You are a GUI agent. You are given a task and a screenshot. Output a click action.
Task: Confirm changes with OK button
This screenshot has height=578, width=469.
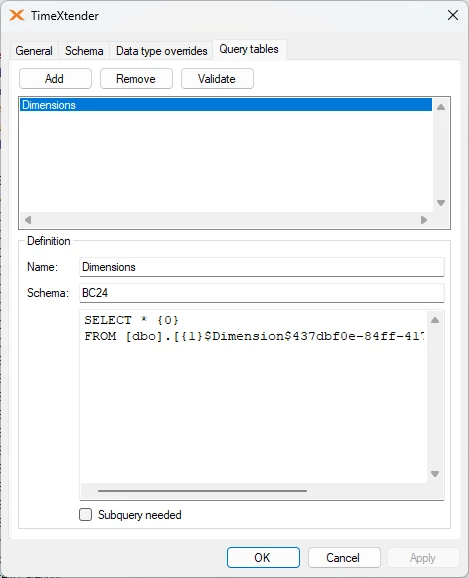tap(263, 557)
